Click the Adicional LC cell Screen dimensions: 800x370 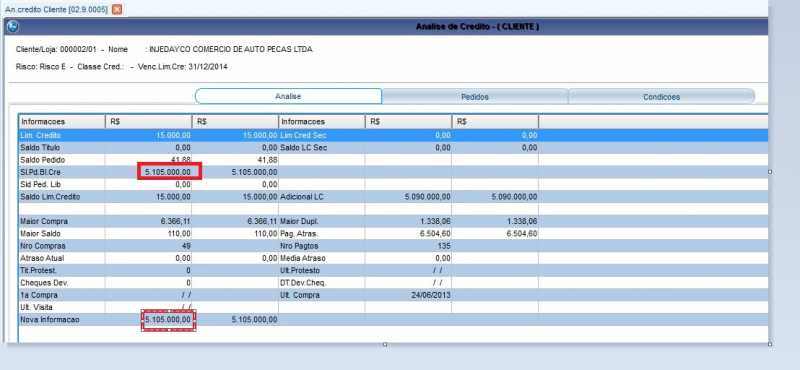pos(321,196)
